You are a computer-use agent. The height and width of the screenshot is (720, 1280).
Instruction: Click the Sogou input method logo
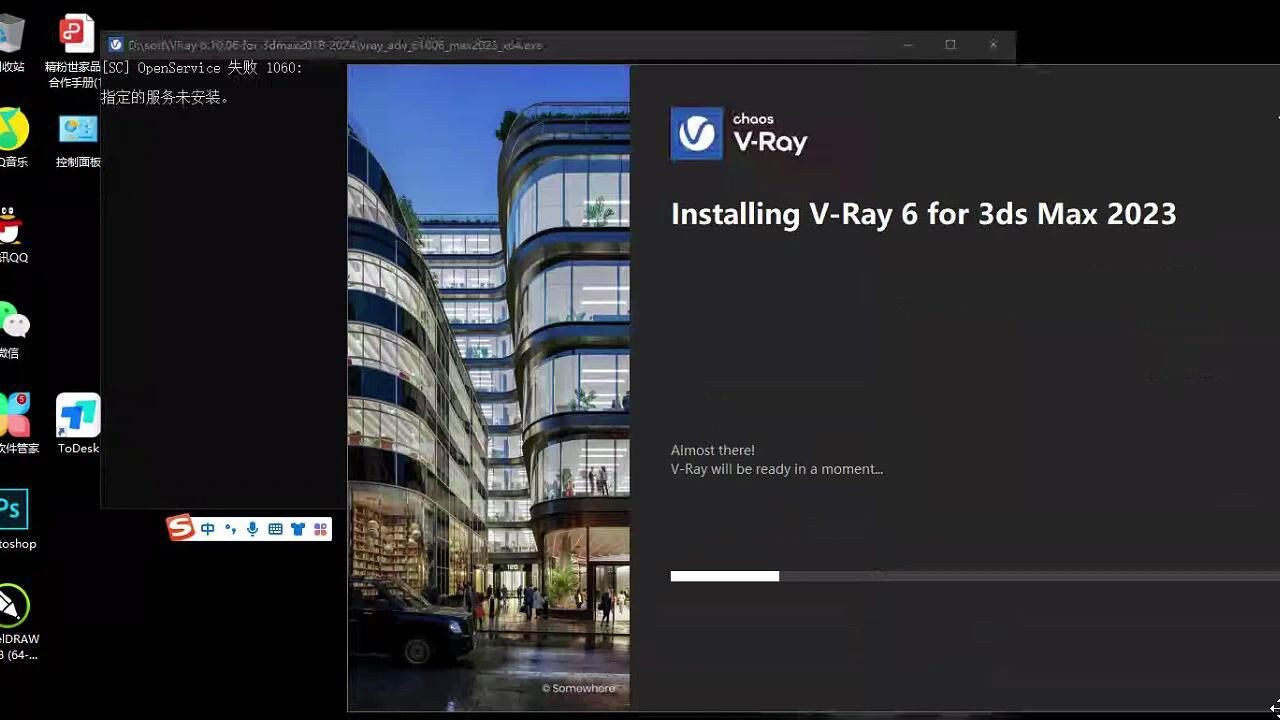click(x=180, y=527)
